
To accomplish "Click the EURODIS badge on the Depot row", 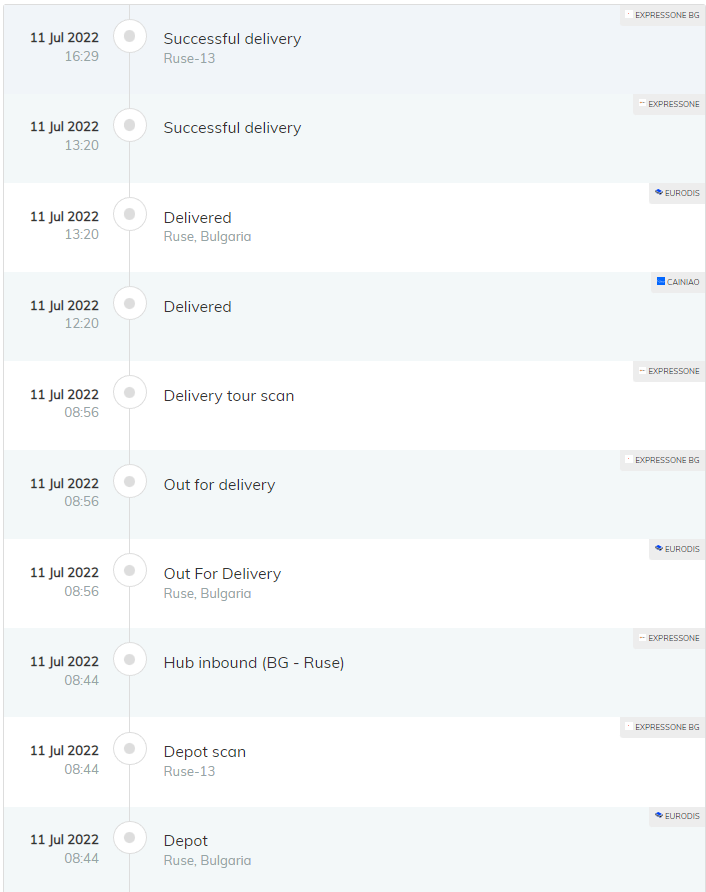I will (x=677, y=816).
